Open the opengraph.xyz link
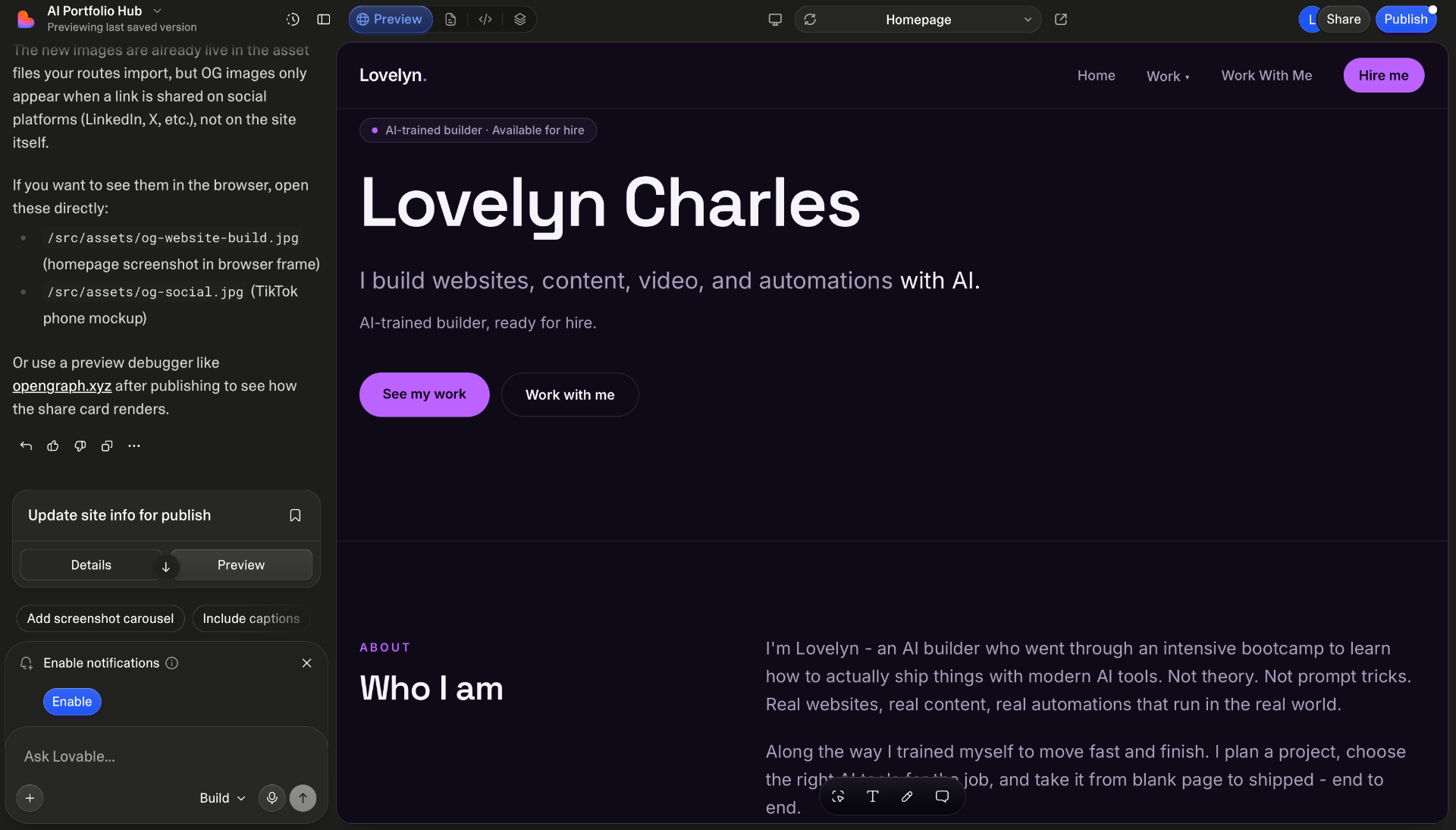Viewport: 1456px width, 830px height. [x=61, y=386]
